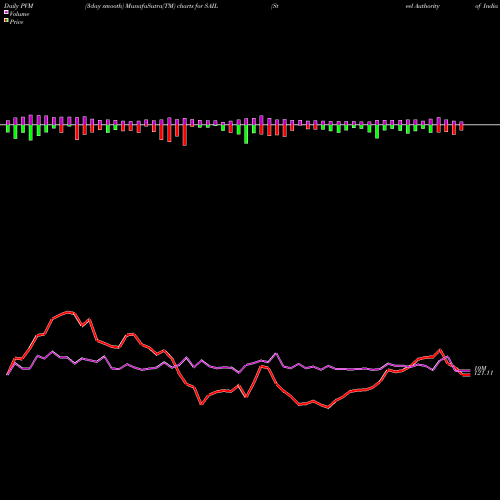500x500 pixels.
Task: Click '(3day smooth) MunafaSutra(TM) charts for SAIL' heading
Action: [151, 6]
